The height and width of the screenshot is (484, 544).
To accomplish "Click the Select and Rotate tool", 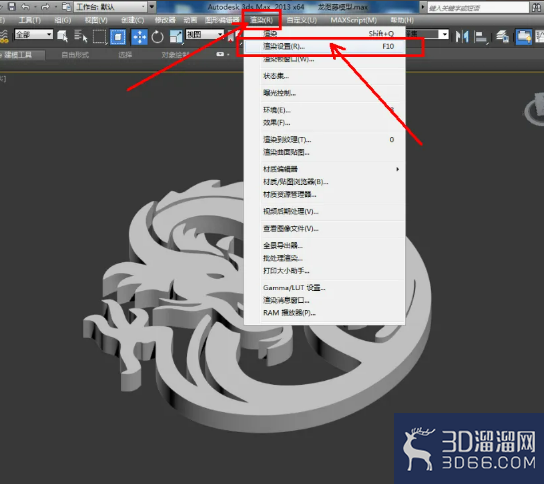I will 158,37.
